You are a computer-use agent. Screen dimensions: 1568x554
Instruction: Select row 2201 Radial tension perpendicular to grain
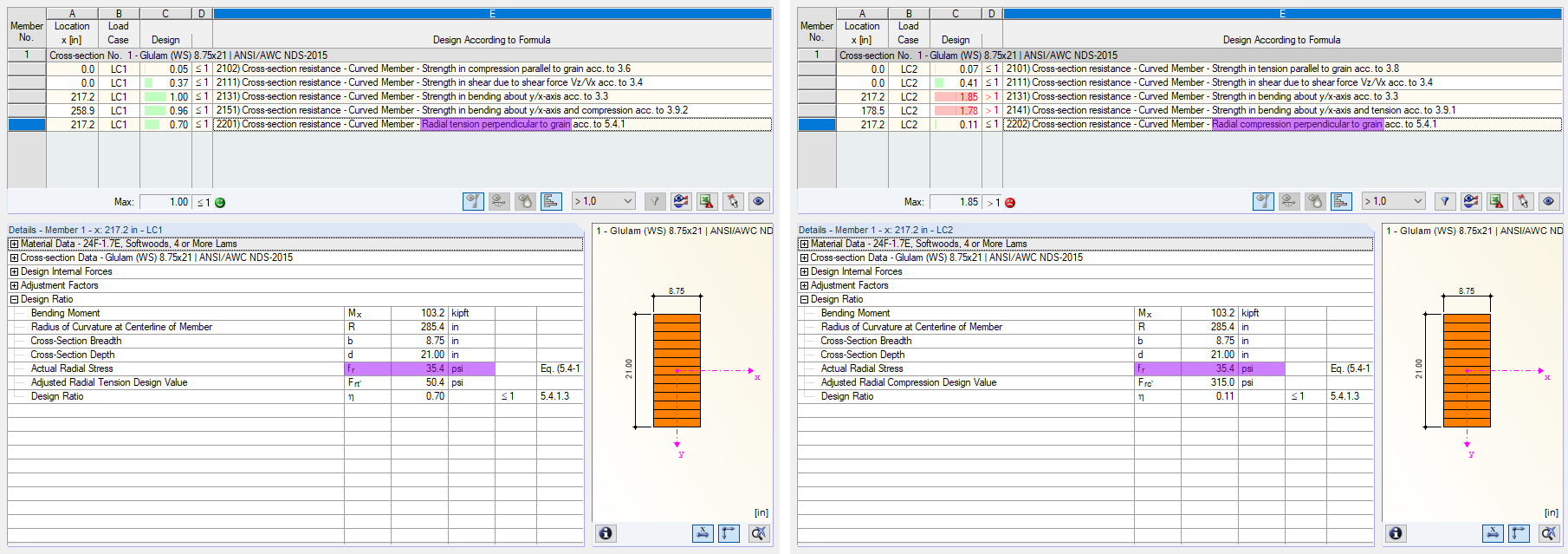pyautogui.click(x=390, y=124)
